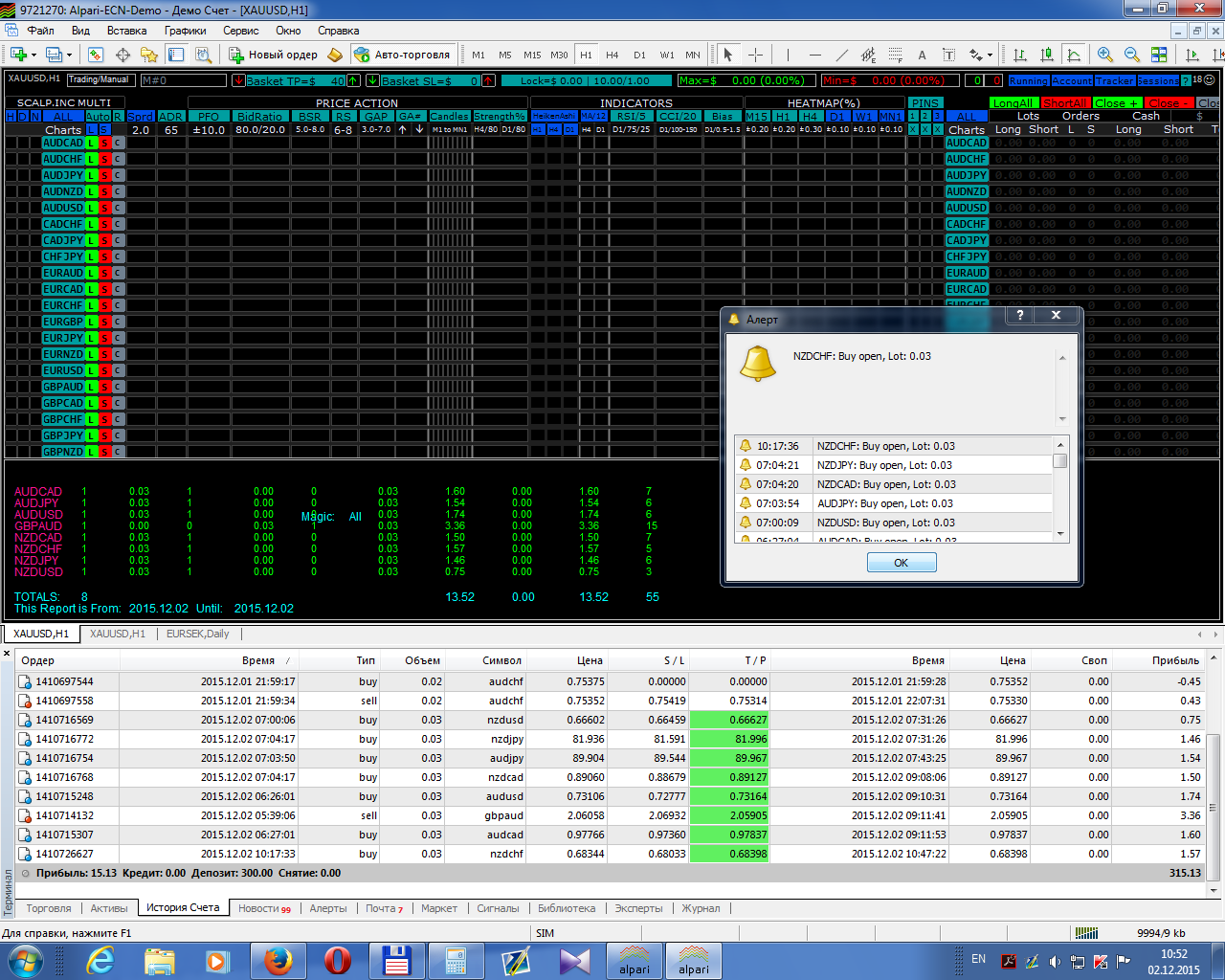This screenshot has height=980, width=1225.
Task: Select the cursor arrow tool
Action: click(728, 55)
